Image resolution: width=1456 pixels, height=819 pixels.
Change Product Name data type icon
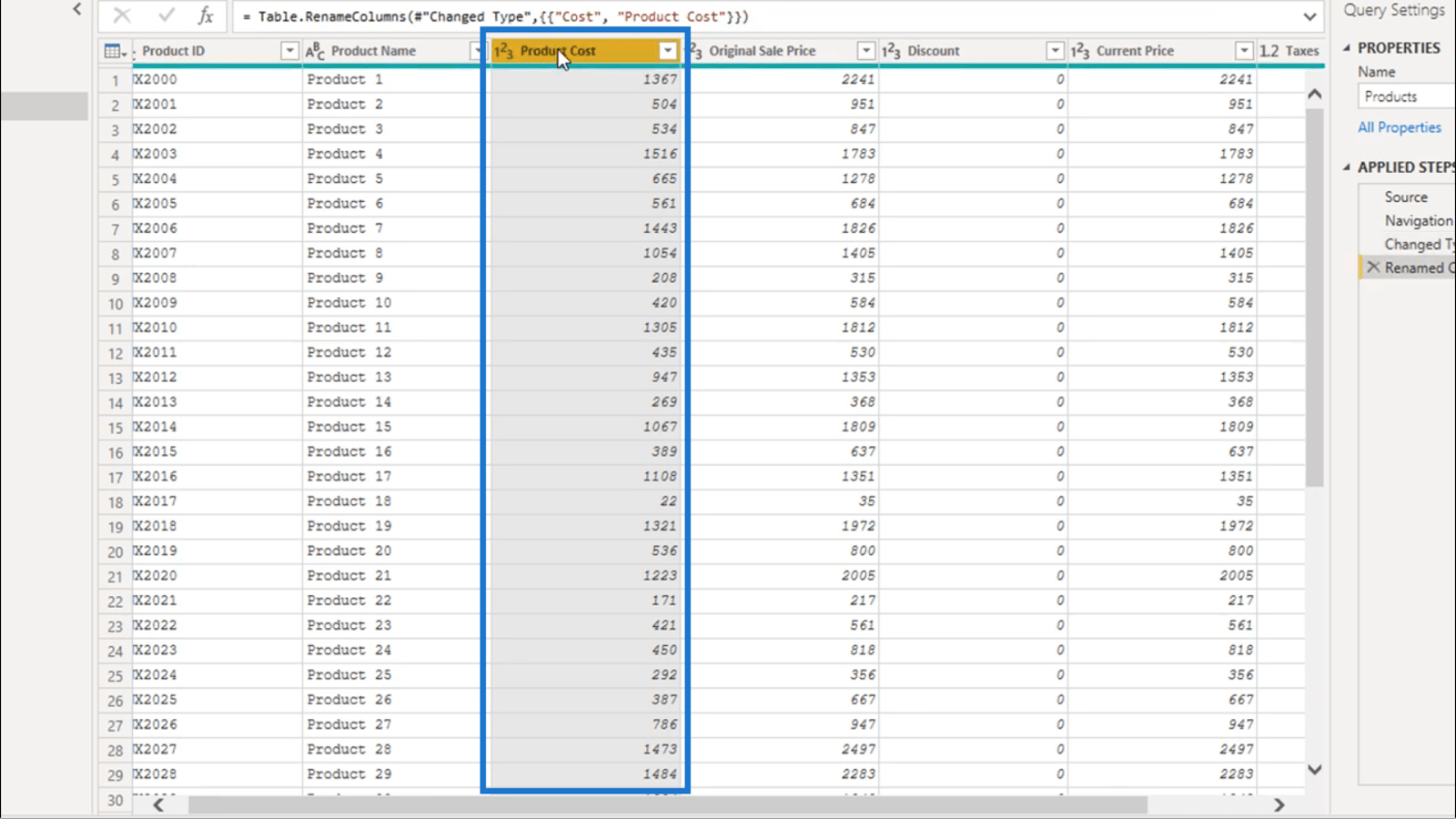315,51
